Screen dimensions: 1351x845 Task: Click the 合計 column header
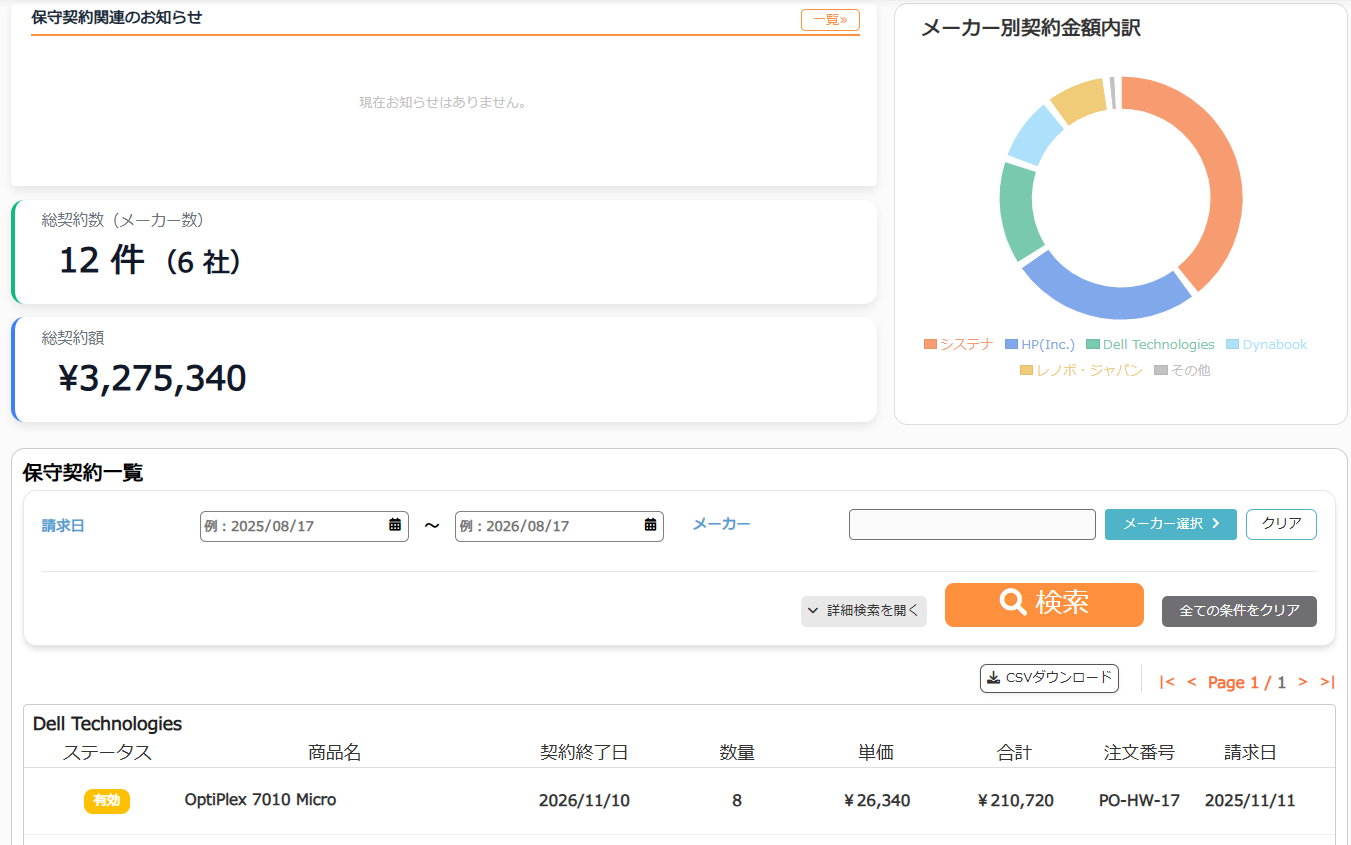(1014, 753)
